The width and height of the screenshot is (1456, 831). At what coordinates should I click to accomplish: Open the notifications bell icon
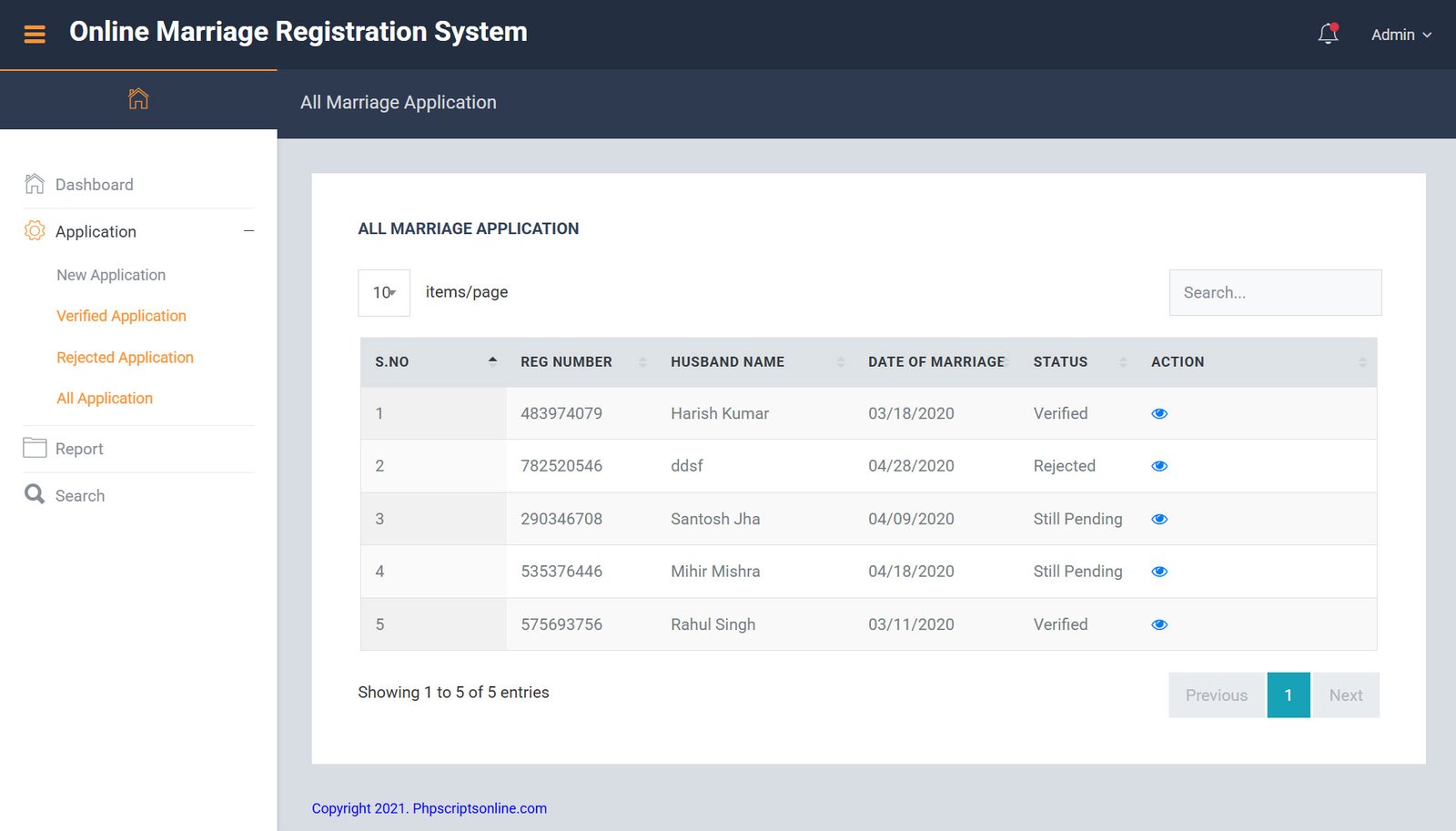tap(1329, 34)
